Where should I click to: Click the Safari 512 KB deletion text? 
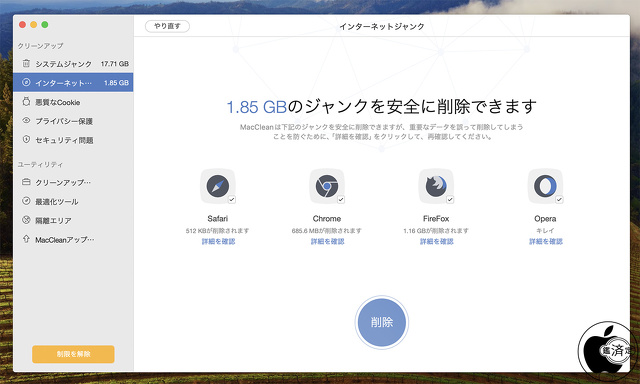217,231
